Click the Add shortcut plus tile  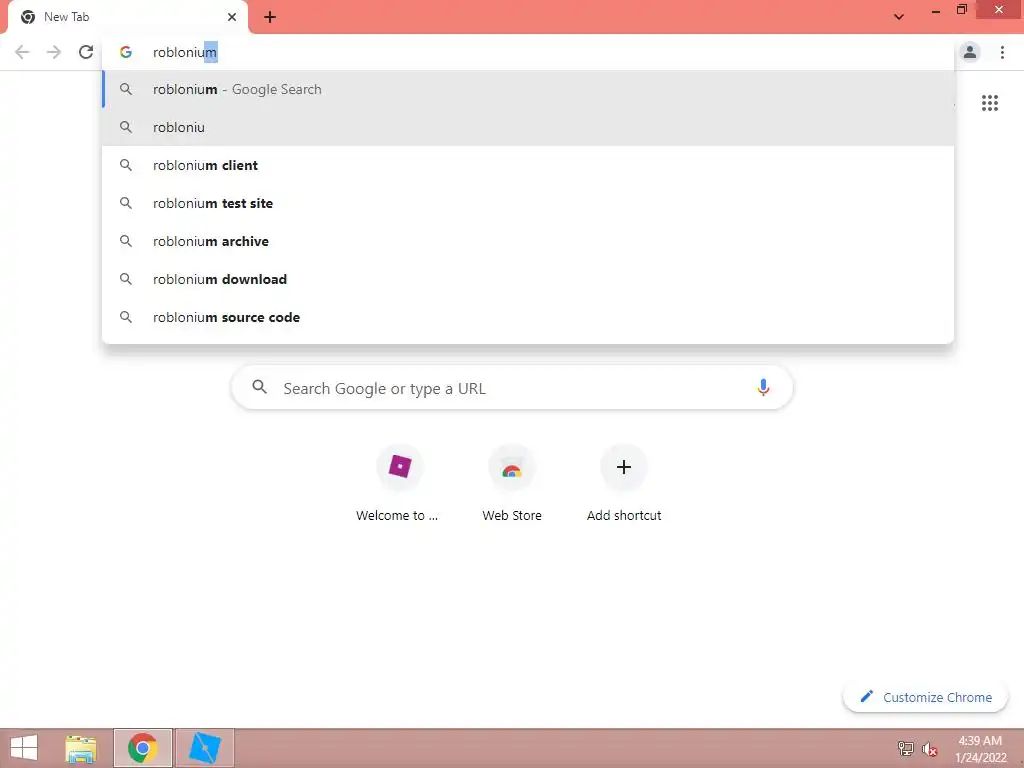pos(624,484)
